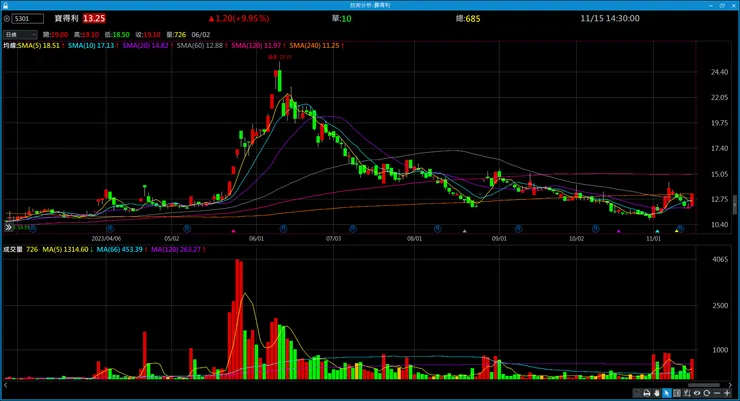Click the red price 13.25
The image size is (740, 401).
[x=94, y=18]
